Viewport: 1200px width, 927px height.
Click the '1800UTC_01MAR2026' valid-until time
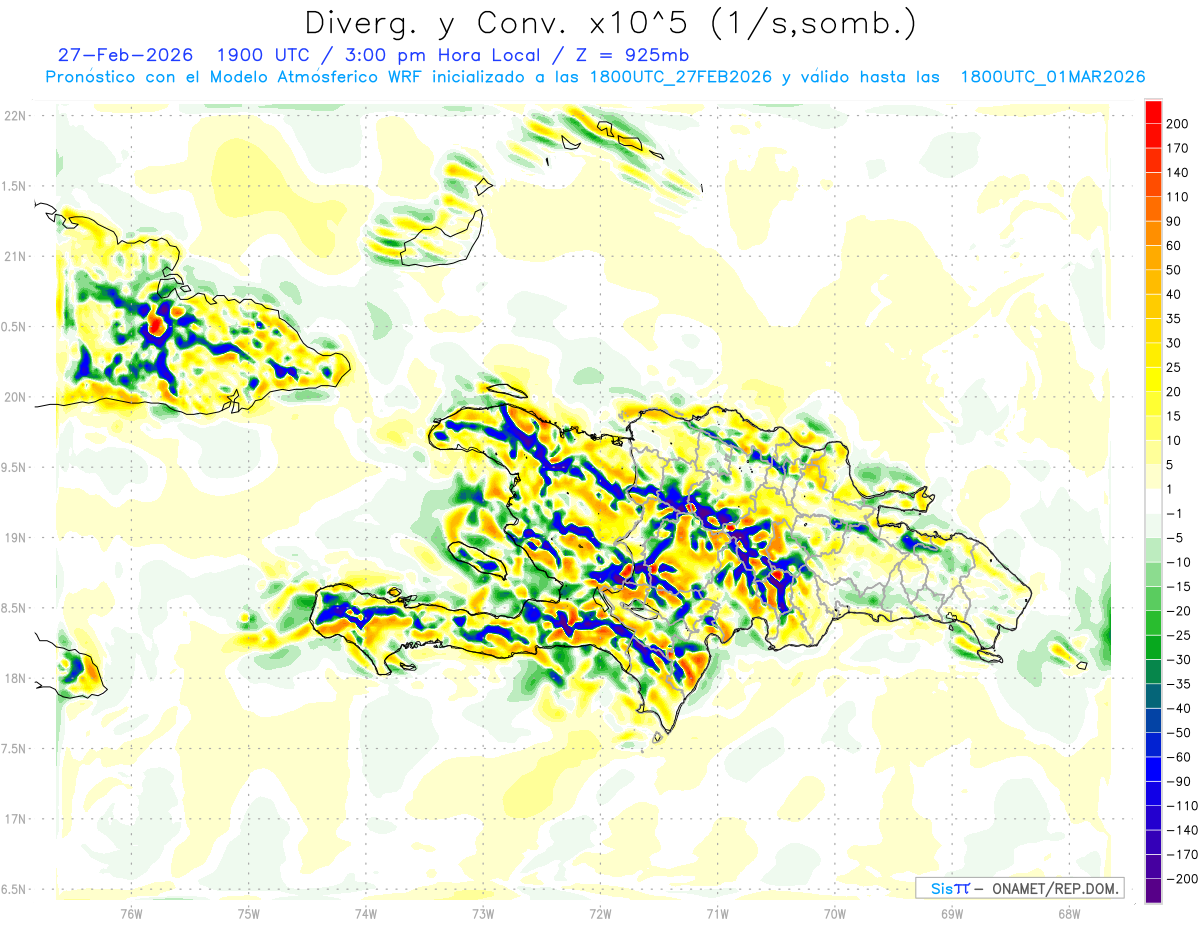coord(1053,77)
